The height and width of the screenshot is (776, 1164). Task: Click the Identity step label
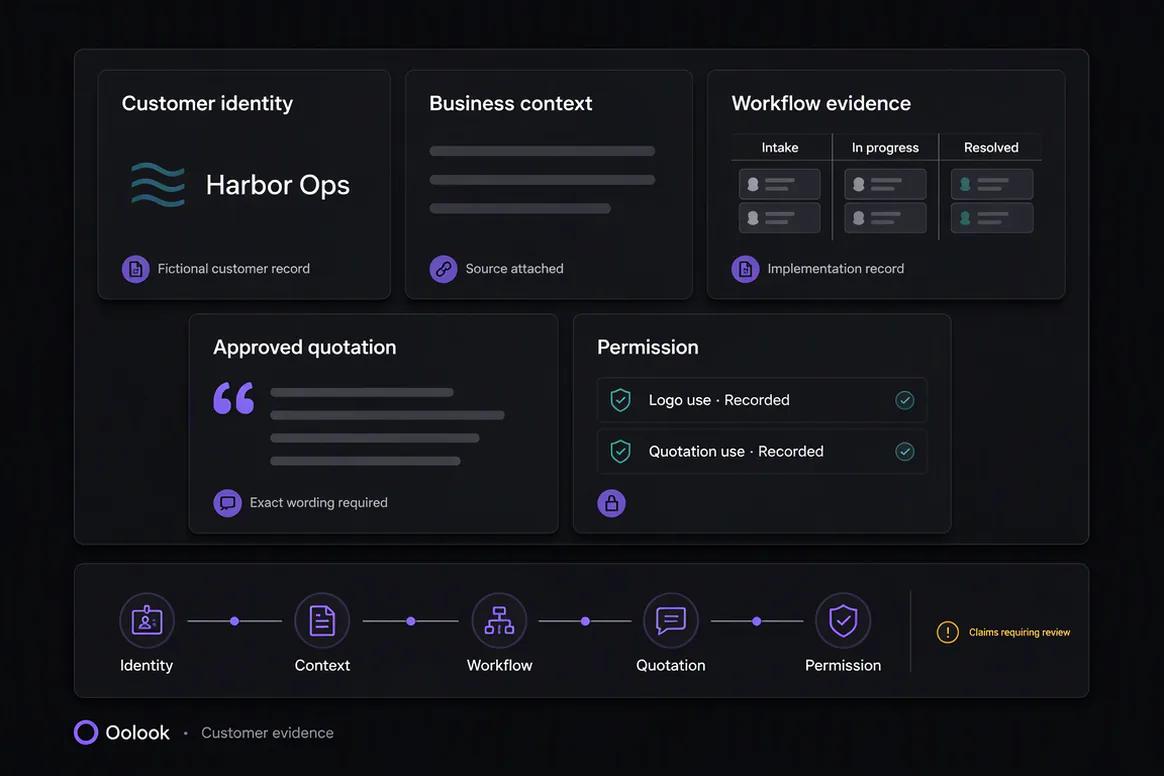click(146, 665)
